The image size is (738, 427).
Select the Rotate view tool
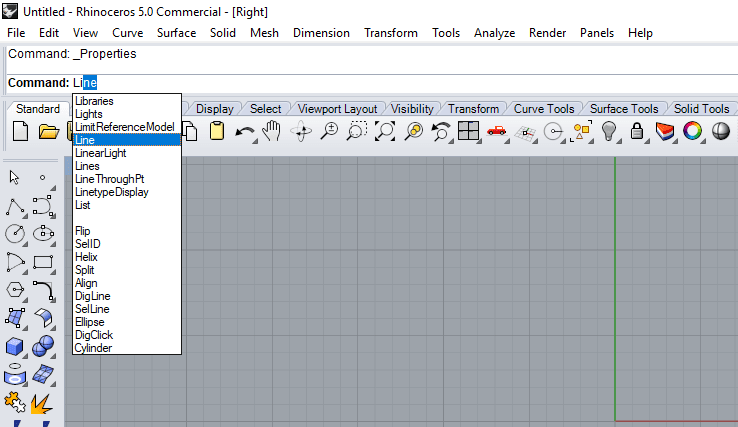click(x=301, y=131)
